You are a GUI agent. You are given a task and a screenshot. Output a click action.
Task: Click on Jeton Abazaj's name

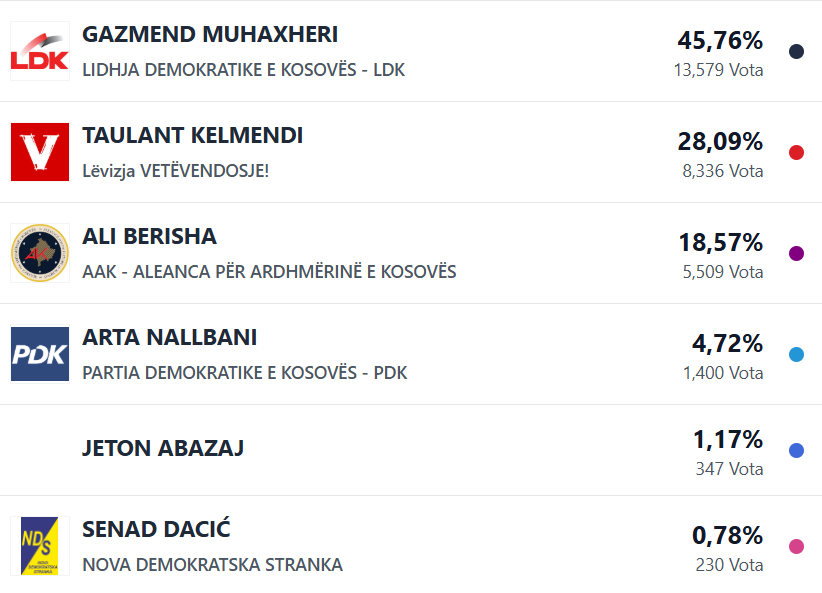162,448
